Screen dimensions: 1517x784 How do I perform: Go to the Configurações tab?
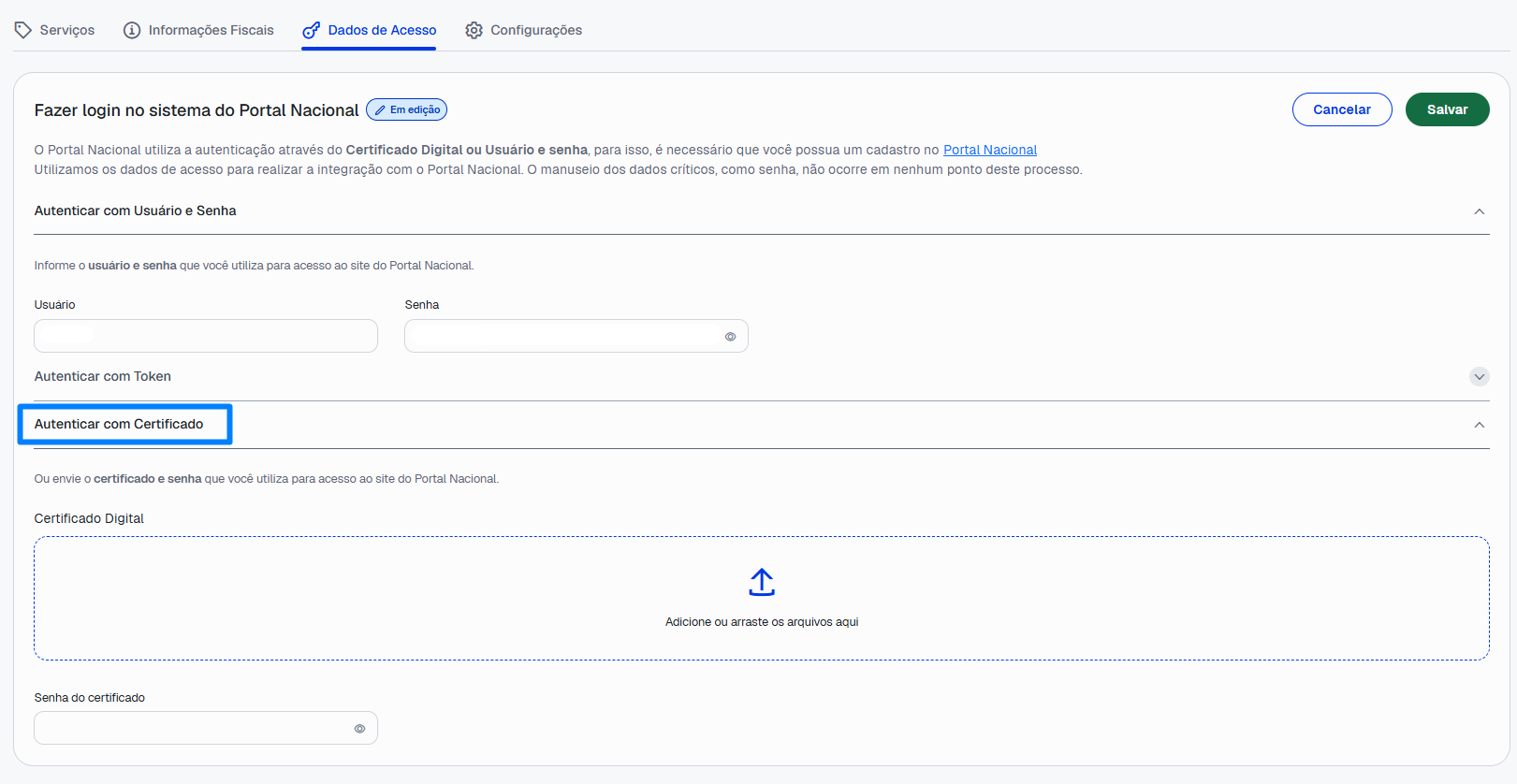(x=523, y=30)
